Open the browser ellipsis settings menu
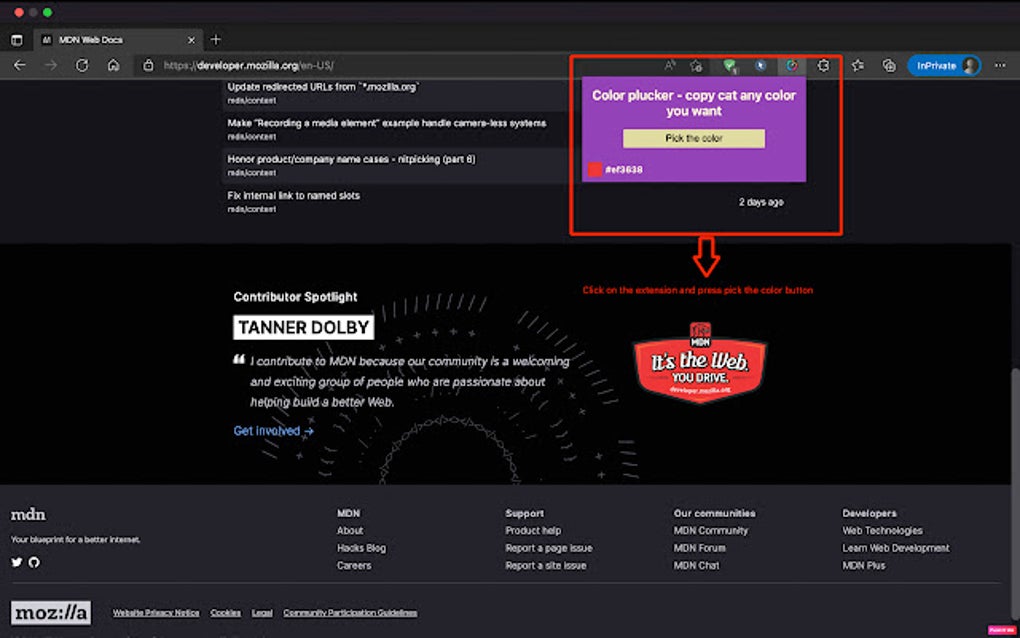This screenshot has height=638, width=1020. click(x=999, y=64)
